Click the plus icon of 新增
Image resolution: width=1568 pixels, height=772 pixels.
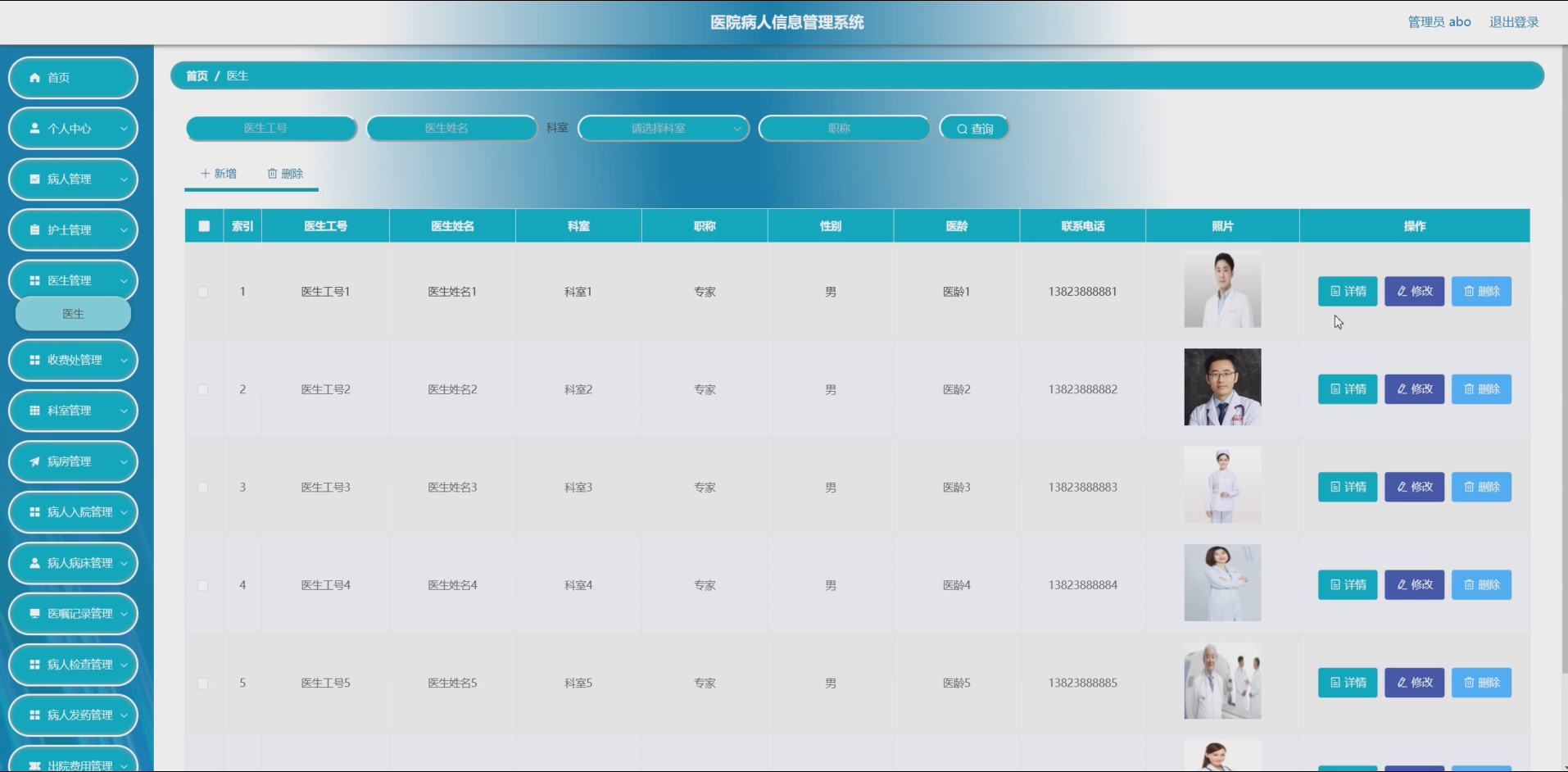206,174
